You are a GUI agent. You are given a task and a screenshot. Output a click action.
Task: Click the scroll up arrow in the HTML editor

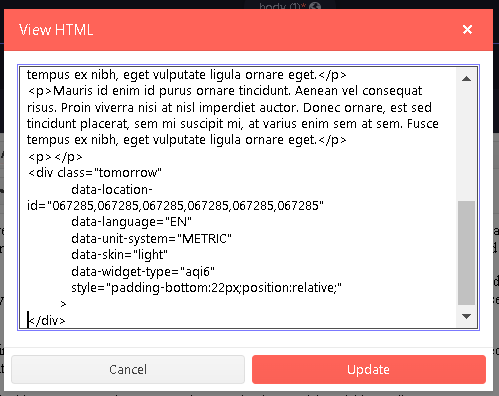tap(466, 79)
